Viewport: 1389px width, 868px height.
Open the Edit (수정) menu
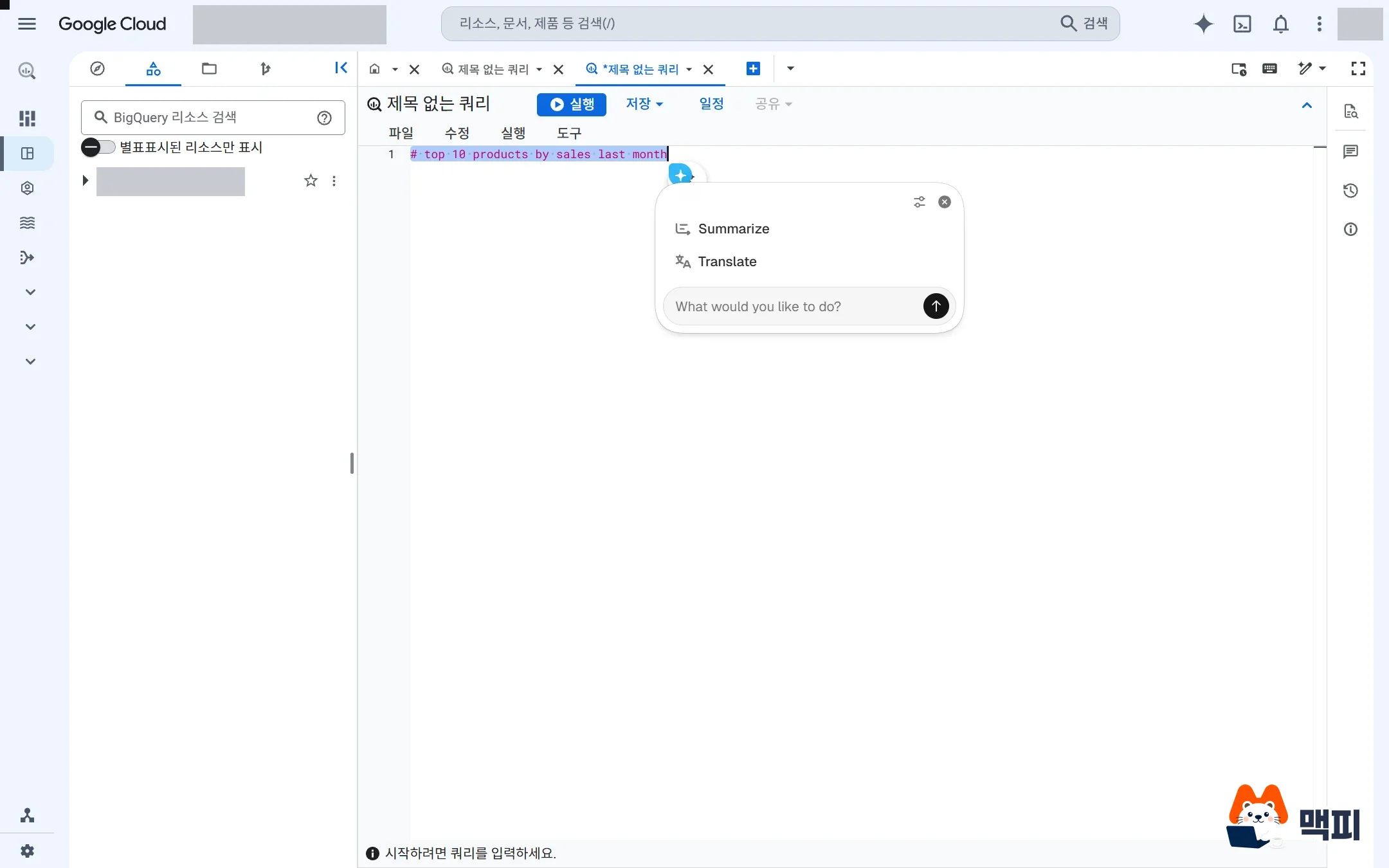(457, 133)
